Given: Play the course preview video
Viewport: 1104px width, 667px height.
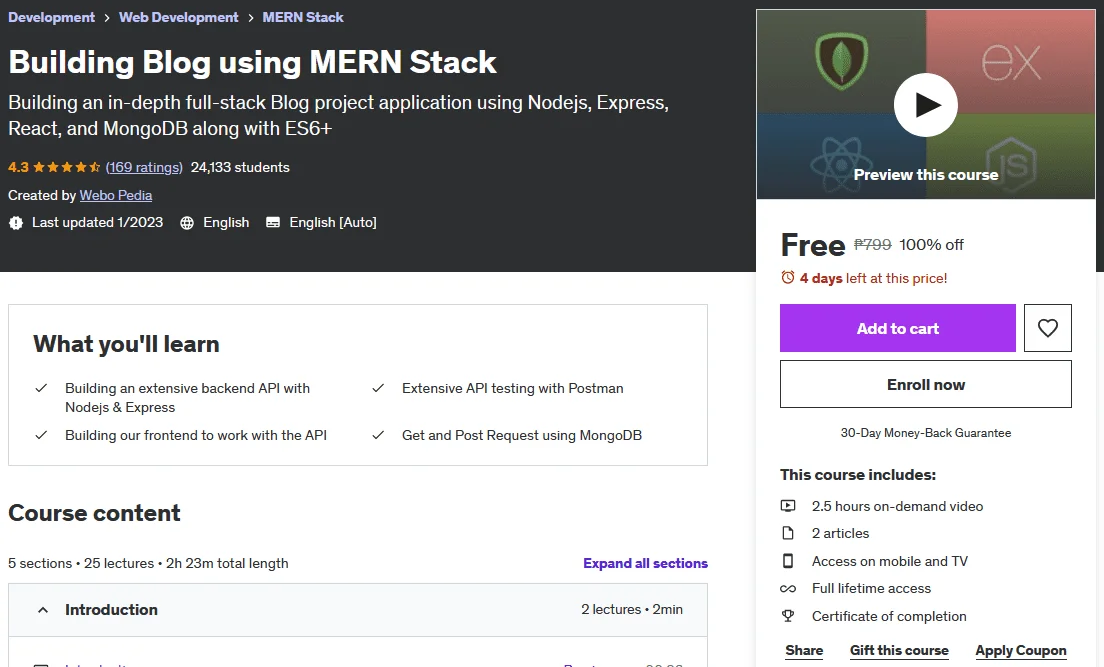Looking at the screenshot, I should tap(925, 105).
